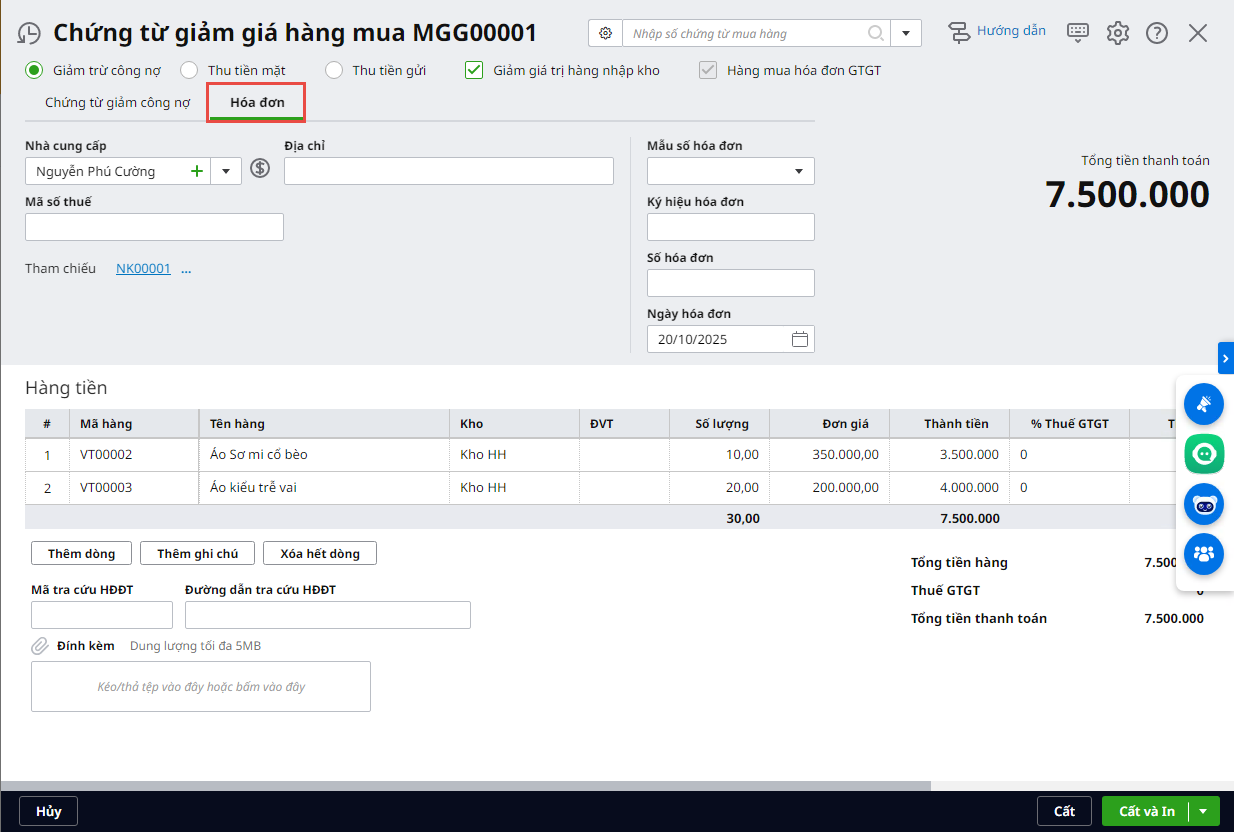Image resolution: width=1234 pixels, height=832 pixels.
Task: Click the Thêm dòng button
Action: pyautogui.click(x=81, y=553)
